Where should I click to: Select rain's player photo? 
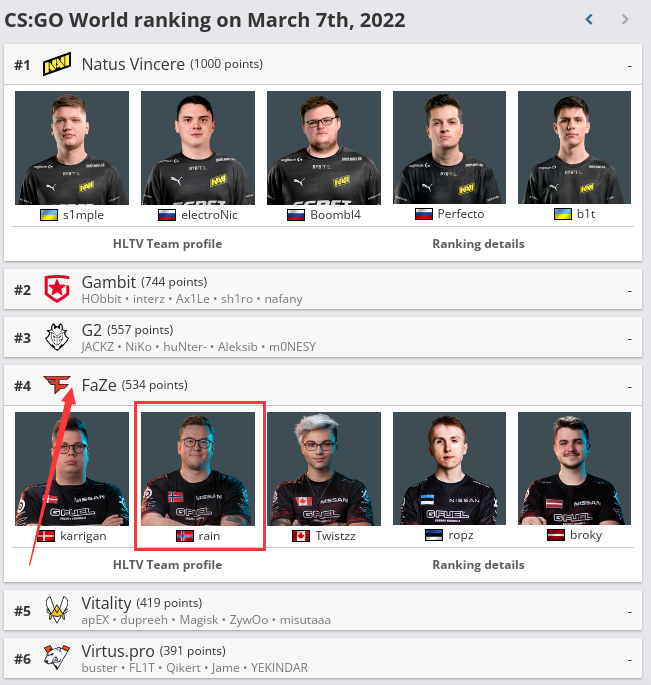point(197,468)
